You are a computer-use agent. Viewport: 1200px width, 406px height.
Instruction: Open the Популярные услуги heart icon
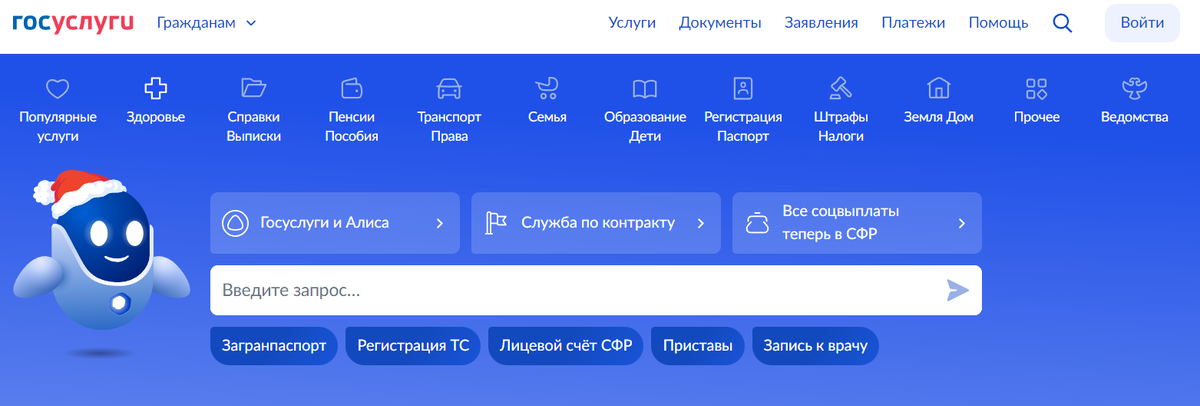click(x=59, y=89)
